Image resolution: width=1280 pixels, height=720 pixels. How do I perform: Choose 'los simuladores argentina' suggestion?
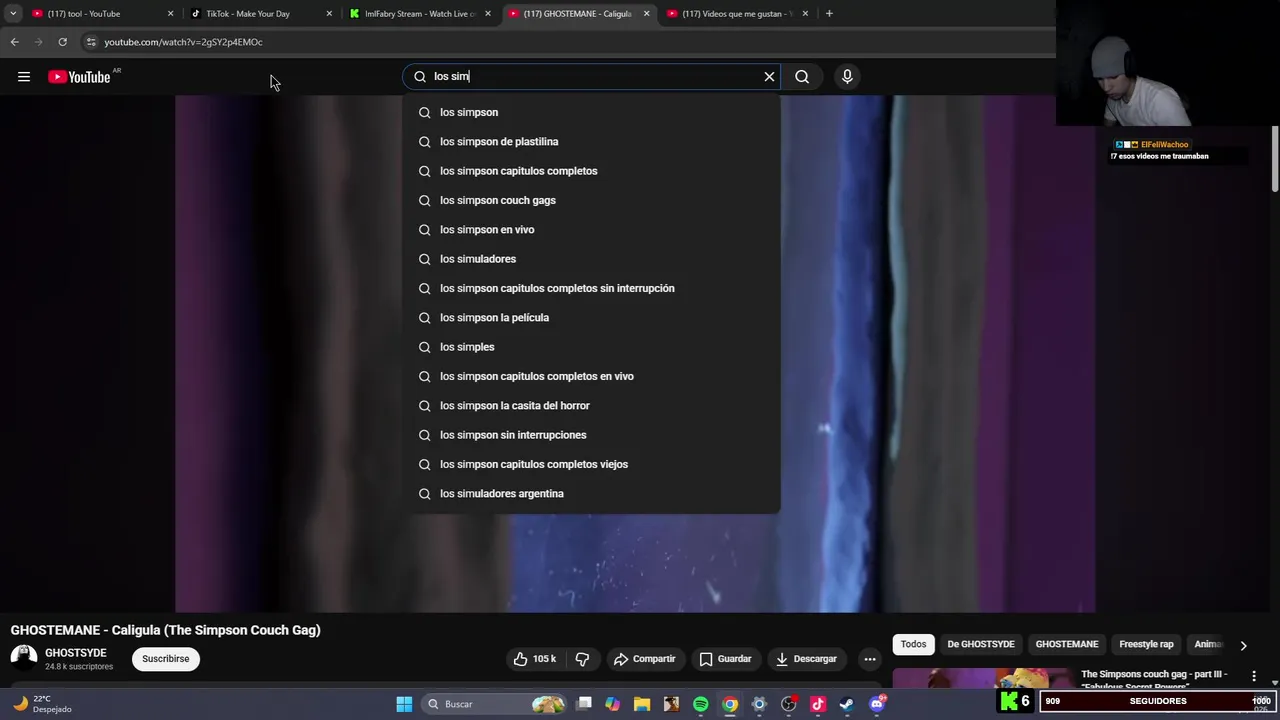(x=591, y=493)
